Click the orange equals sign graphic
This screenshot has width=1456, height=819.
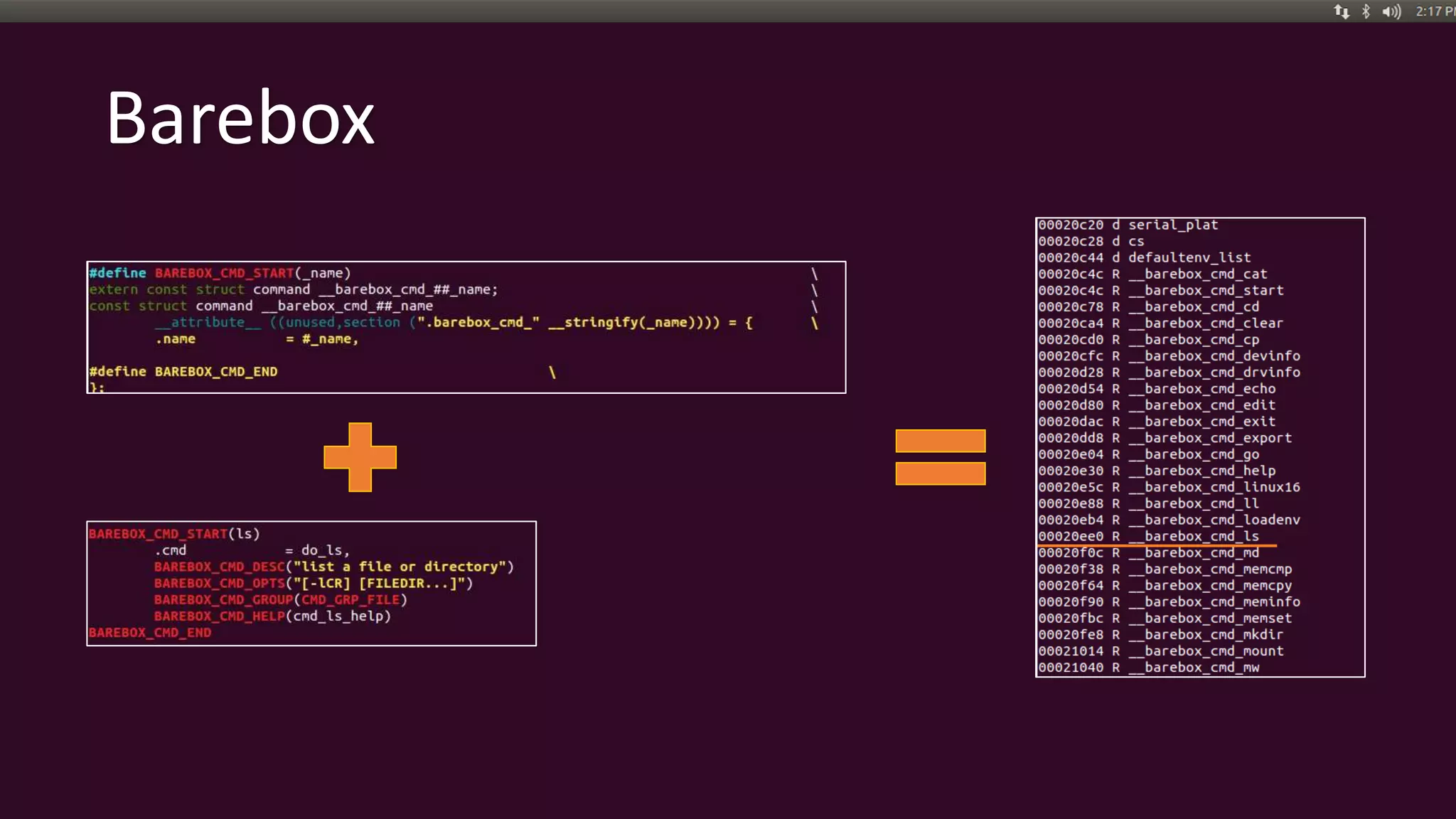tap(941, 457)
